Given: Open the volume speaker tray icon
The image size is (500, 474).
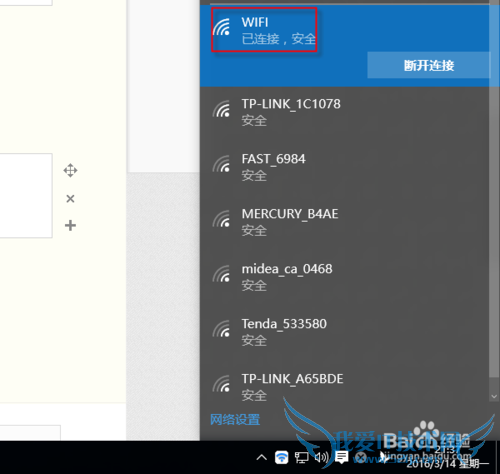Looking at the screenshot, I should 321,457.
